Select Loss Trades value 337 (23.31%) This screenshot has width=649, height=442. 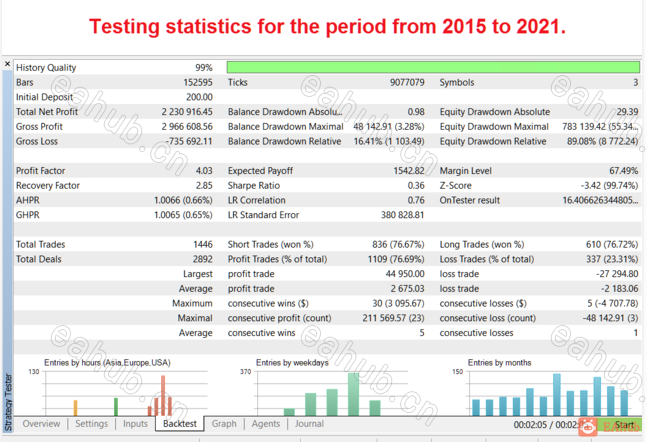[x=612, y=259]
